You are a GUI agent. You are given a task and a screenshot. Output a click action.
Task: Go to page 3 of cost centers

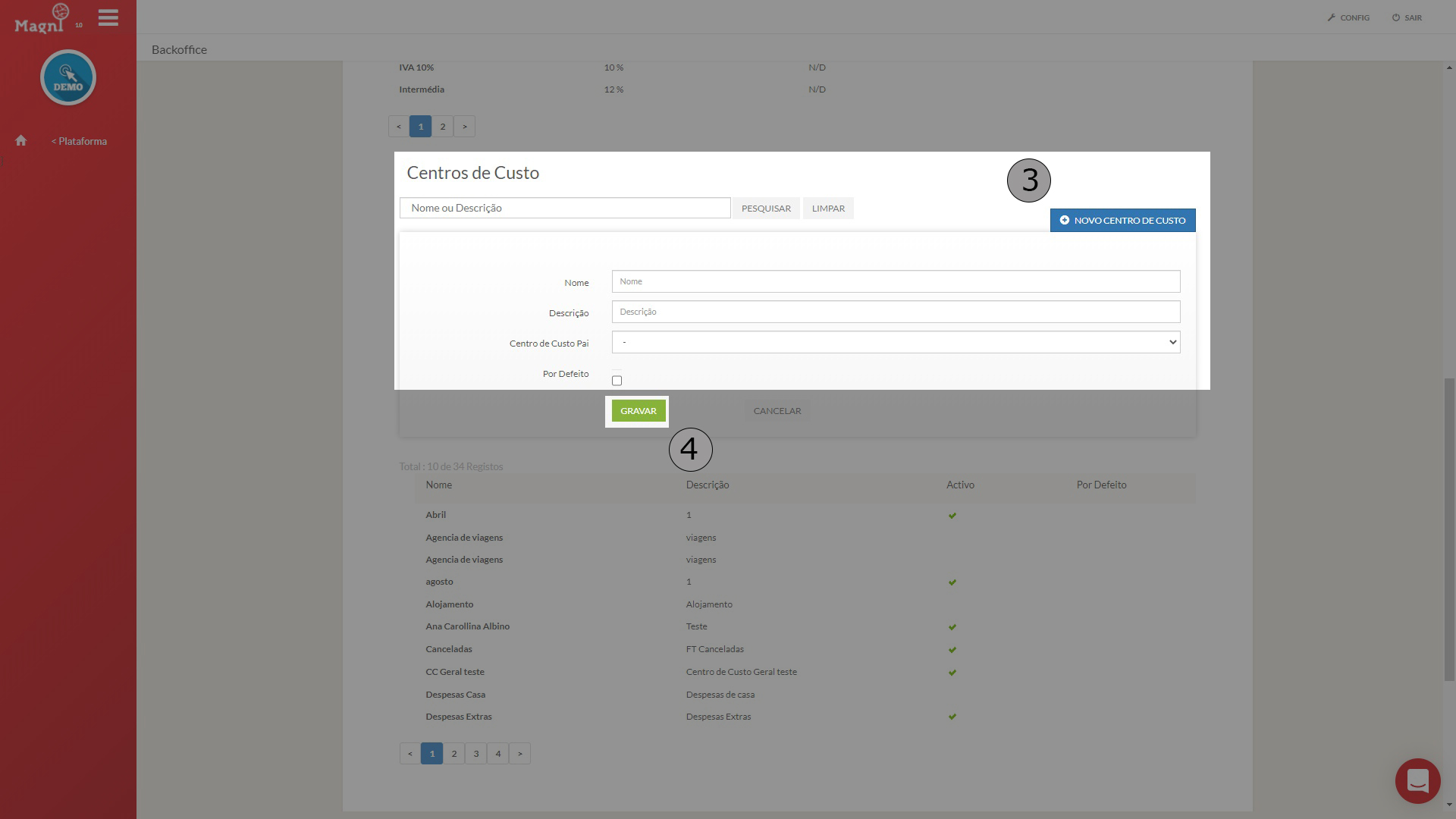(475, 753)
